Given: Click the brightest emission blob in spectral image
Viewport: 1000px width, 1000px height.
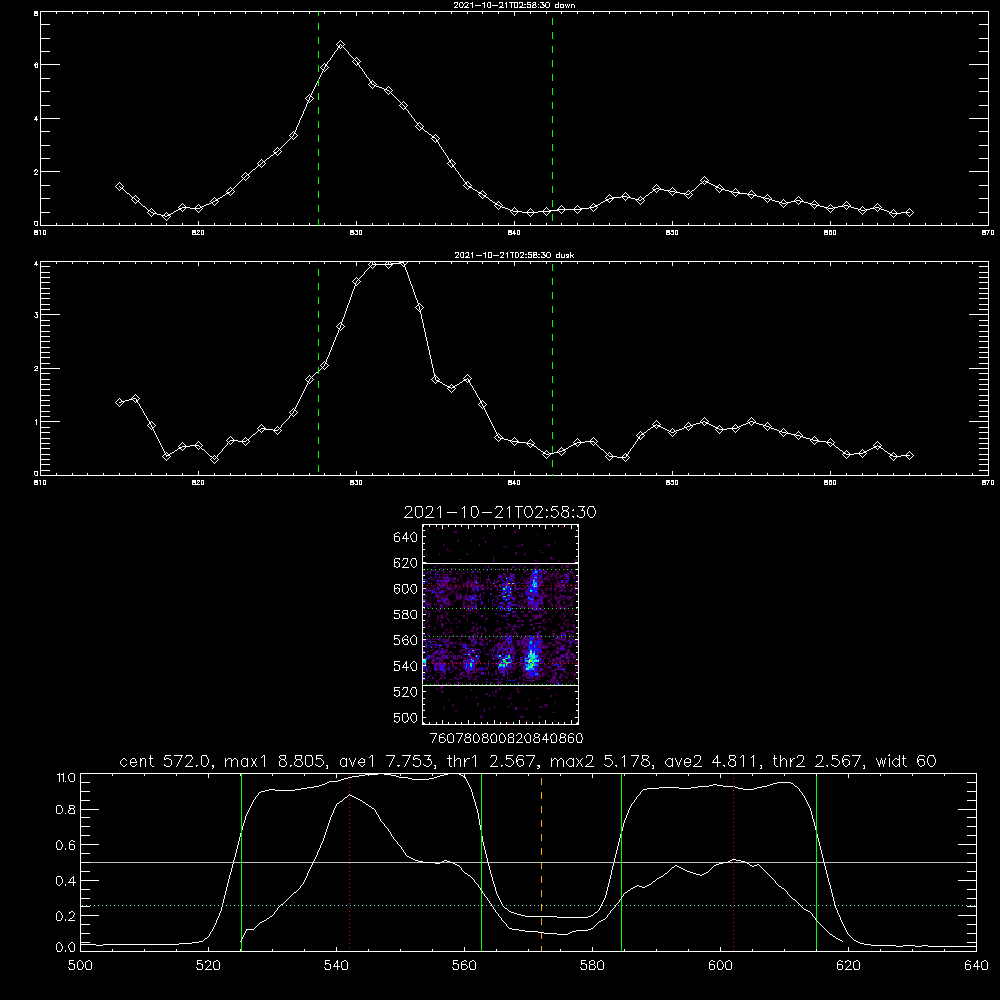Looking at the screenshot, I should tap(531, 661).
